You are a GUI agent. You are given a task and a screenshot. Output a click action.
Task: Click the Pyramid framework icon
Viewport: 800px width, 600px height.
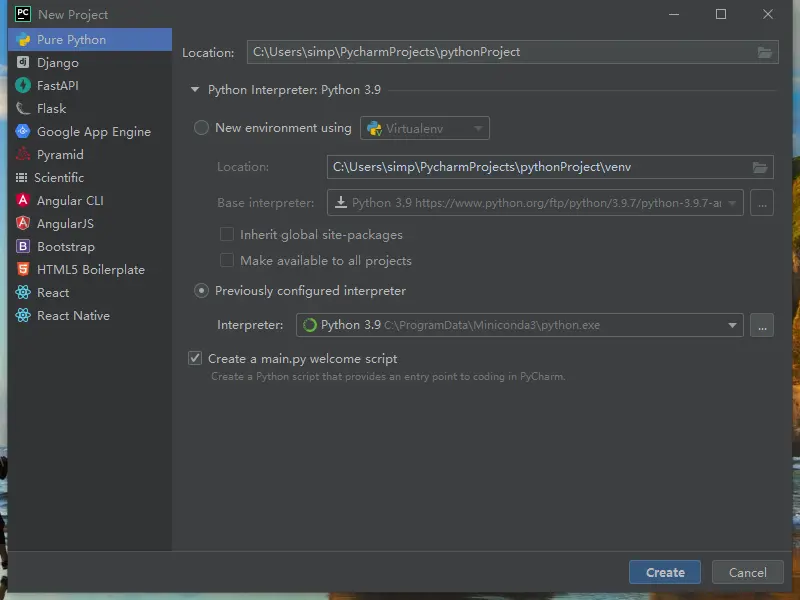coord(23,154)
